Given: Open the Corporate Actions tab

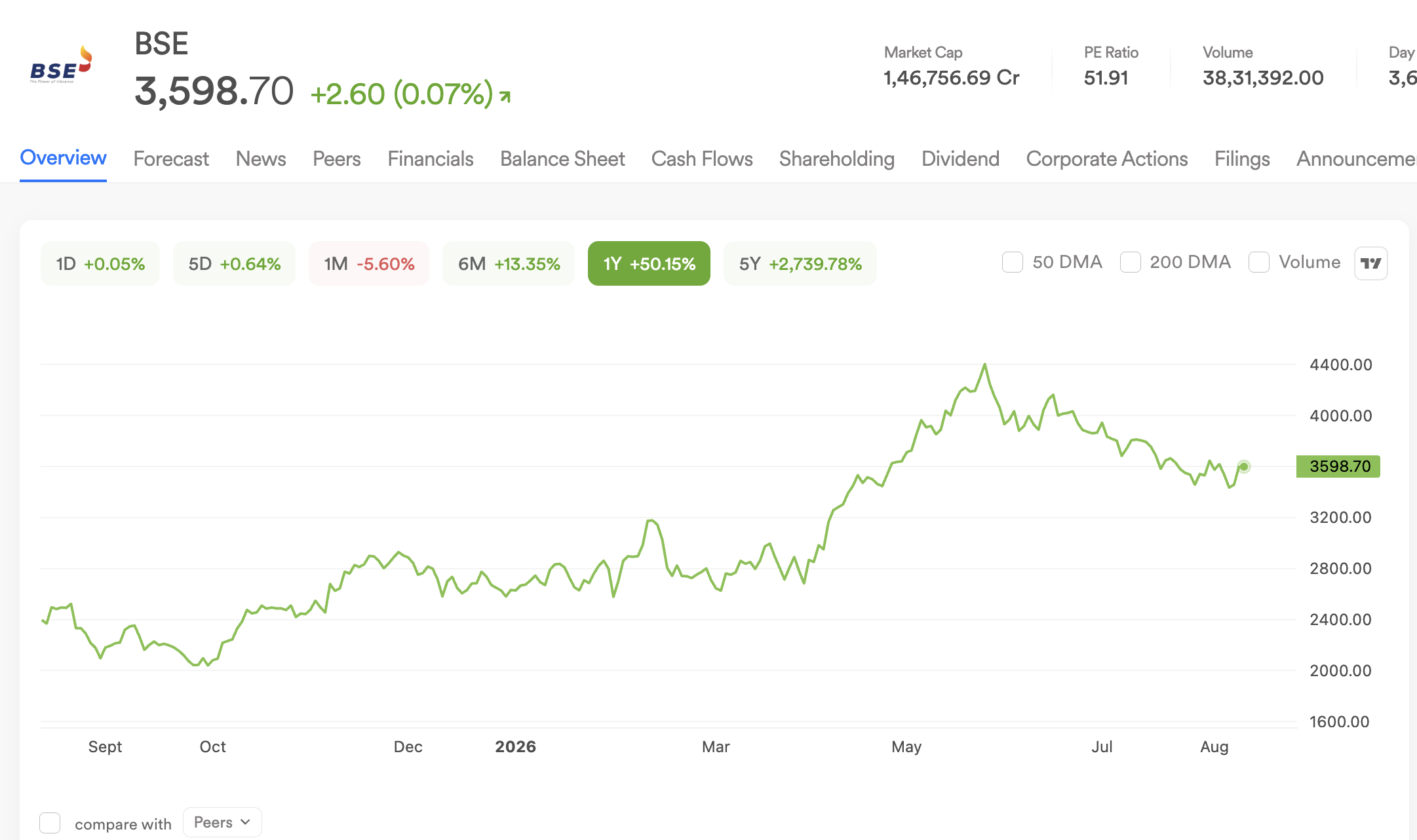Looking at the screenshot, I should click(x=1107, y=159).
